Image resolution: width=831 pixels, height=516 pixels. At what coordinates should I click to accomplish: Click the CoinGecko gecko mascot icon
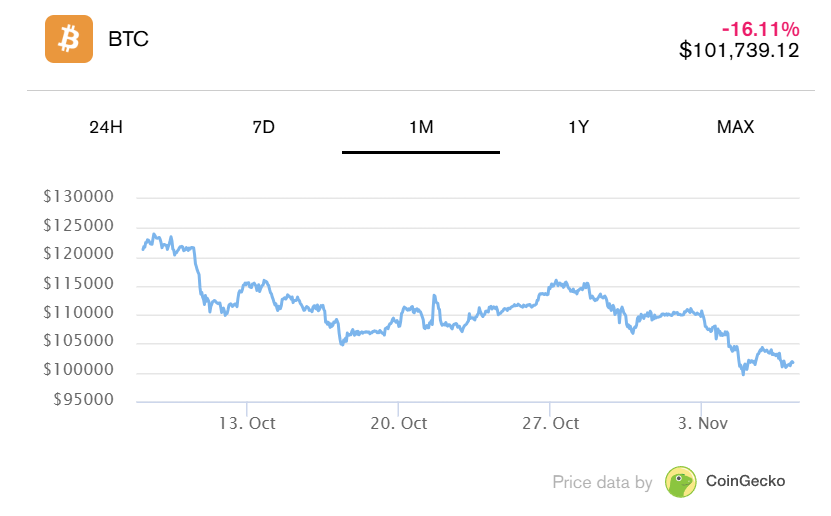point(681,482)
